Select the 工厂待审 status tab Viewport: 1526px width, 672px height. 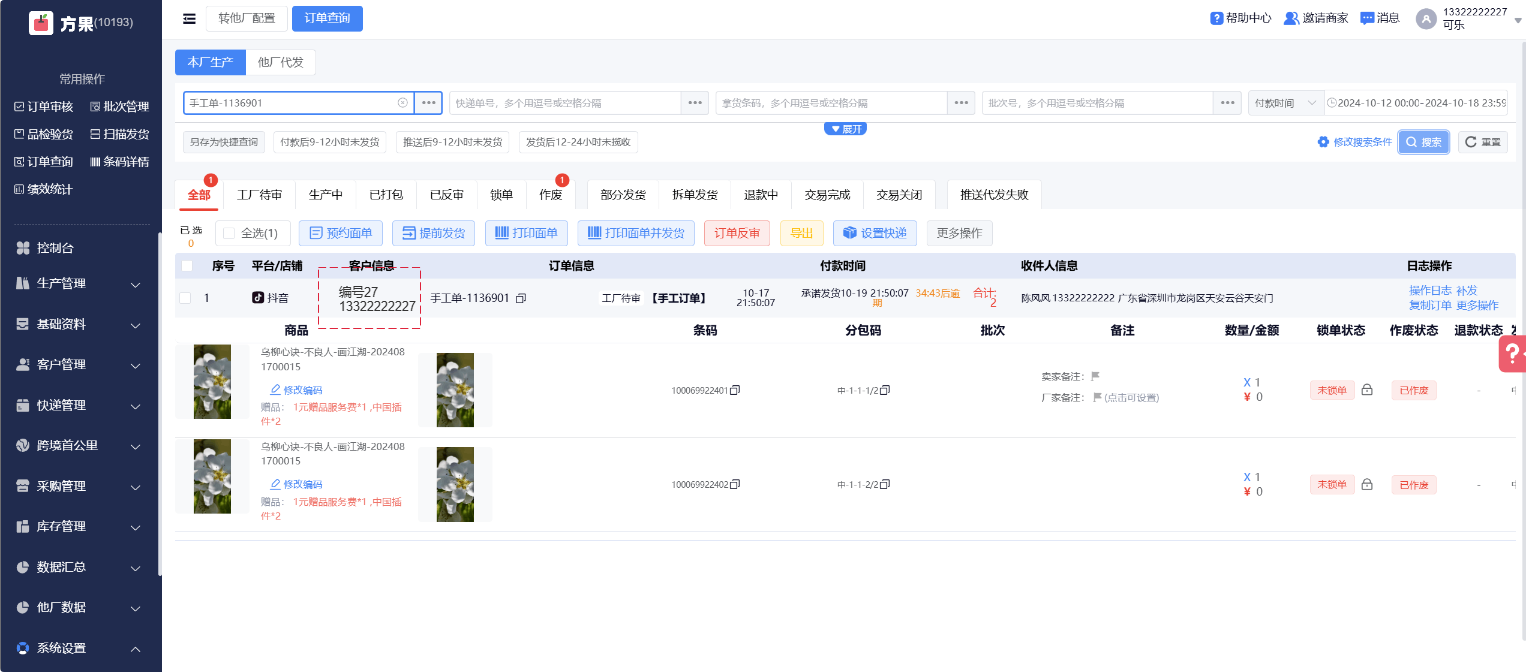[x=259, y=195]
